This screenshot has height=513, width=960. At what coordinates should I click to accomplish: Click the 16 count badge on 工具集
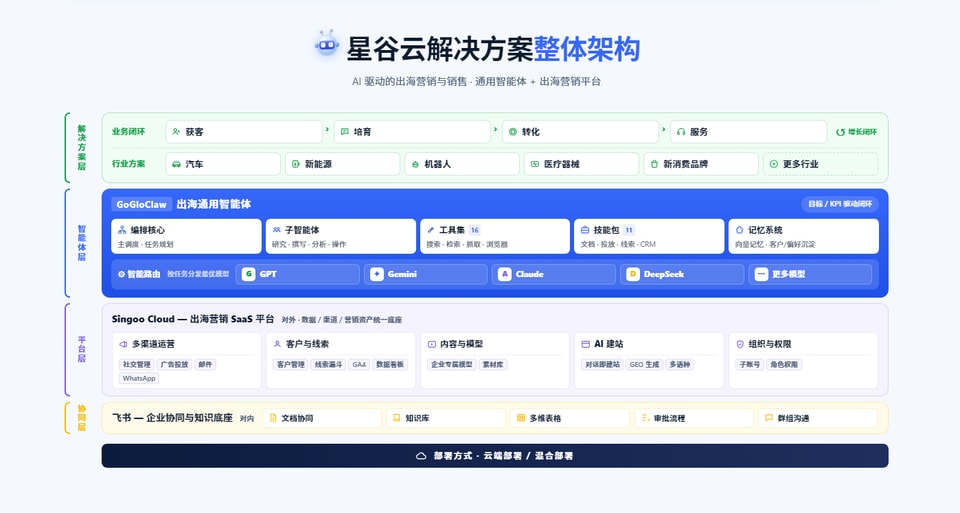click(x=474, y=230)
